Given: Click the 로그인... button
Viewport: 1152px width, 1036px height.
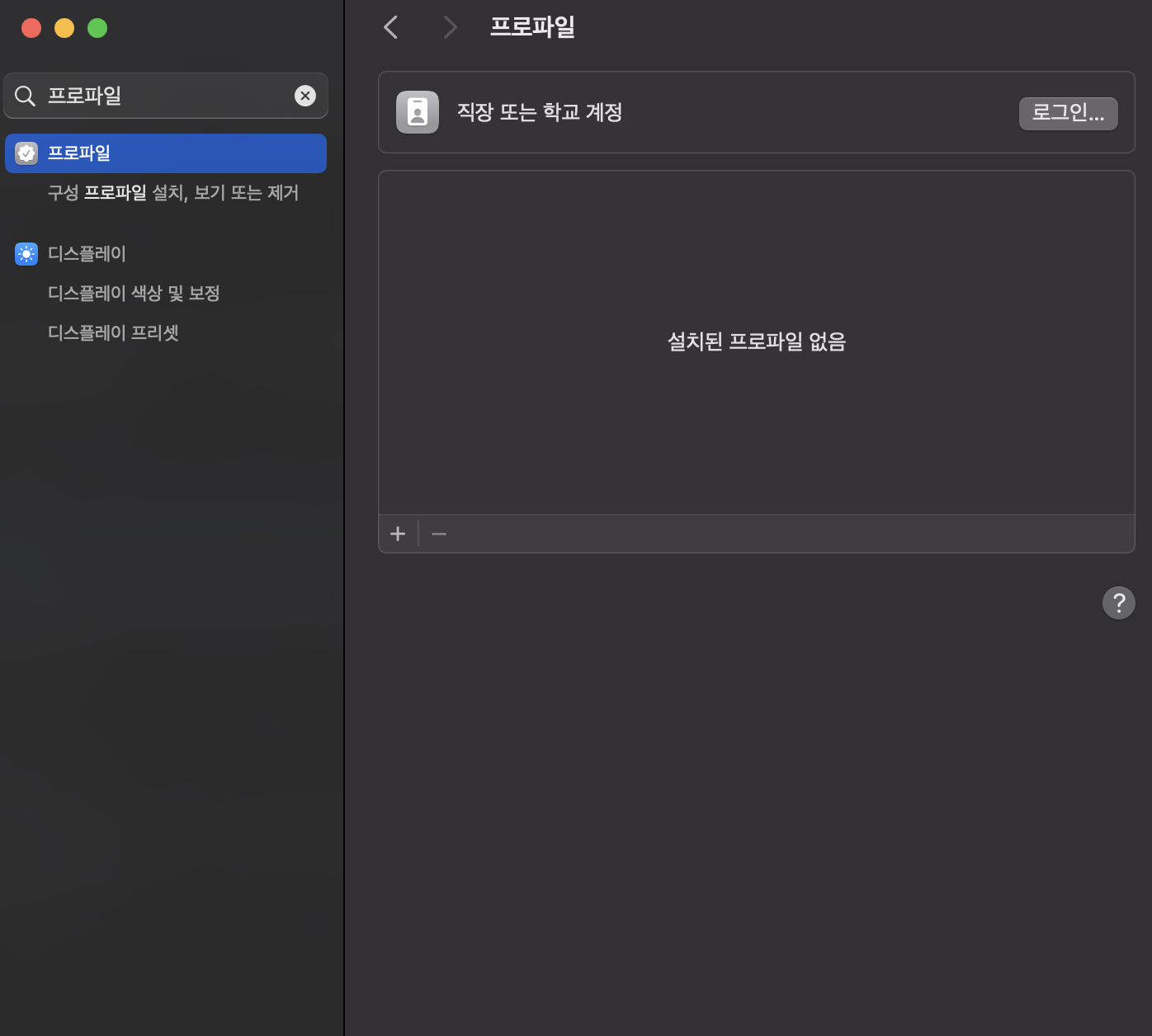Looking at the screenshot, I should tap(1068, 113).
